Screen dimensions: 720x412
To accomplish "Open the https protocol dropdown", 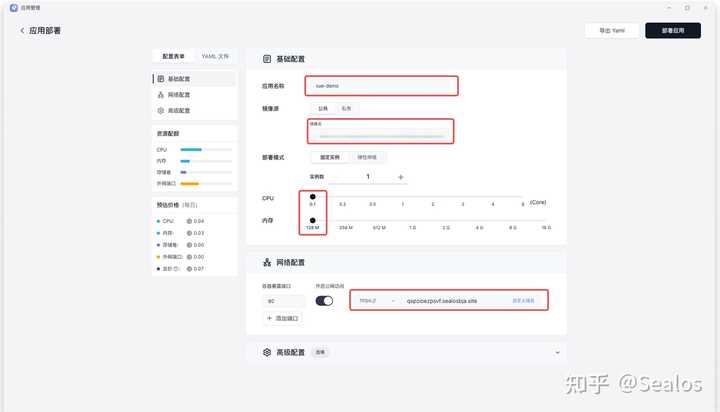I will 377,301.
